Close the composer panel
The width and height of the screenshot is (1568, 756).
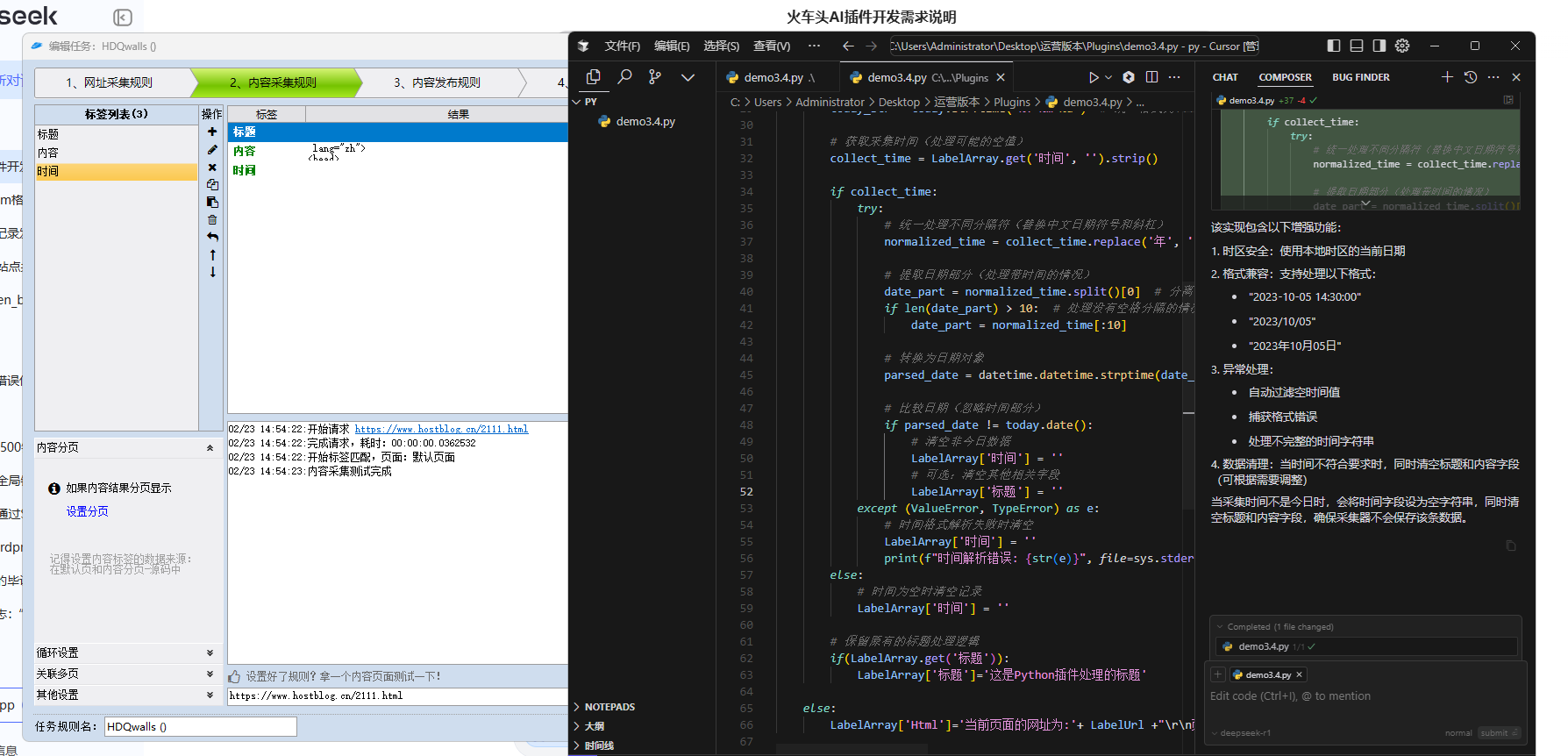[1516, 77]
